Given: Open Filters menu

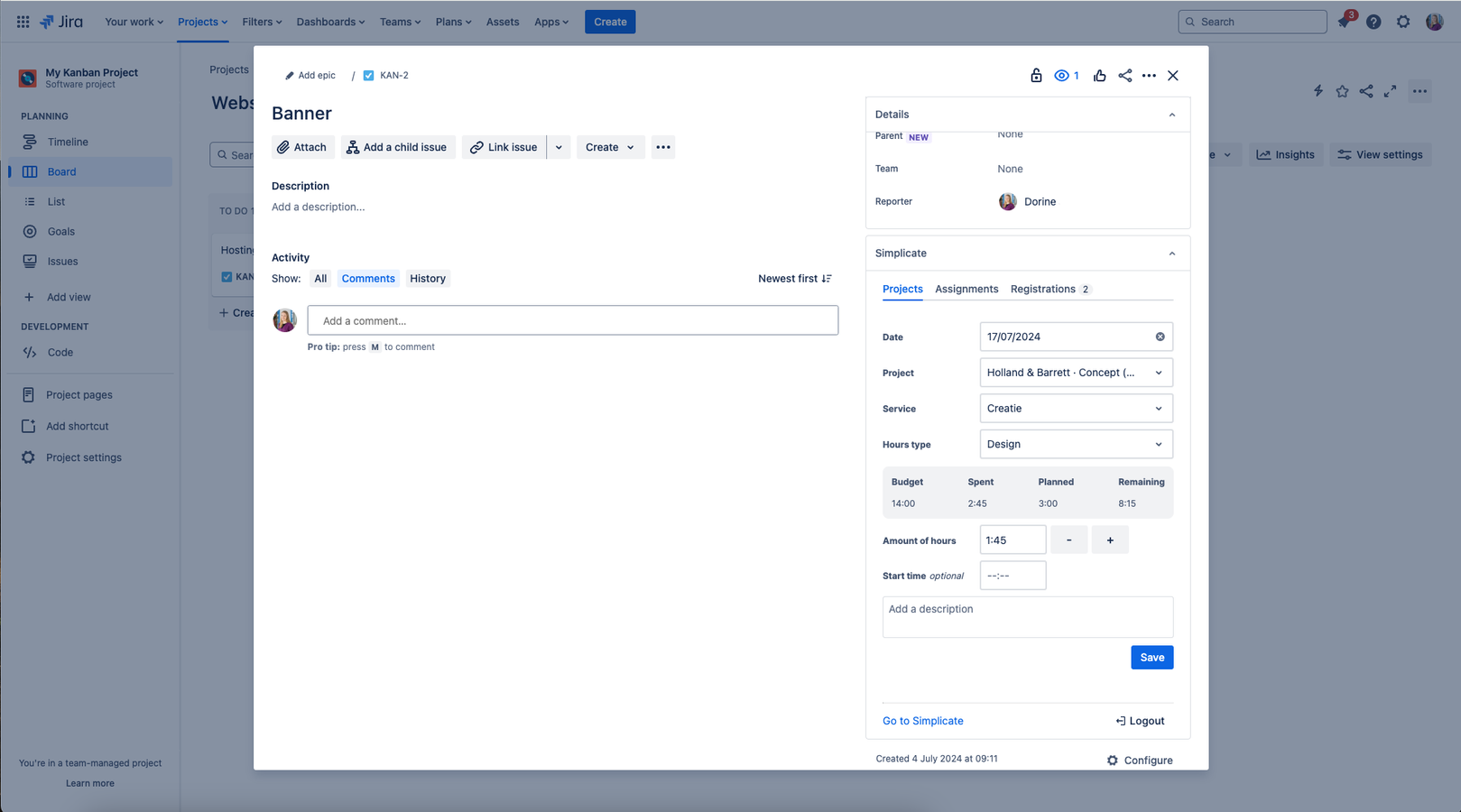Looking at the screenshot, I should coord(263,22).
